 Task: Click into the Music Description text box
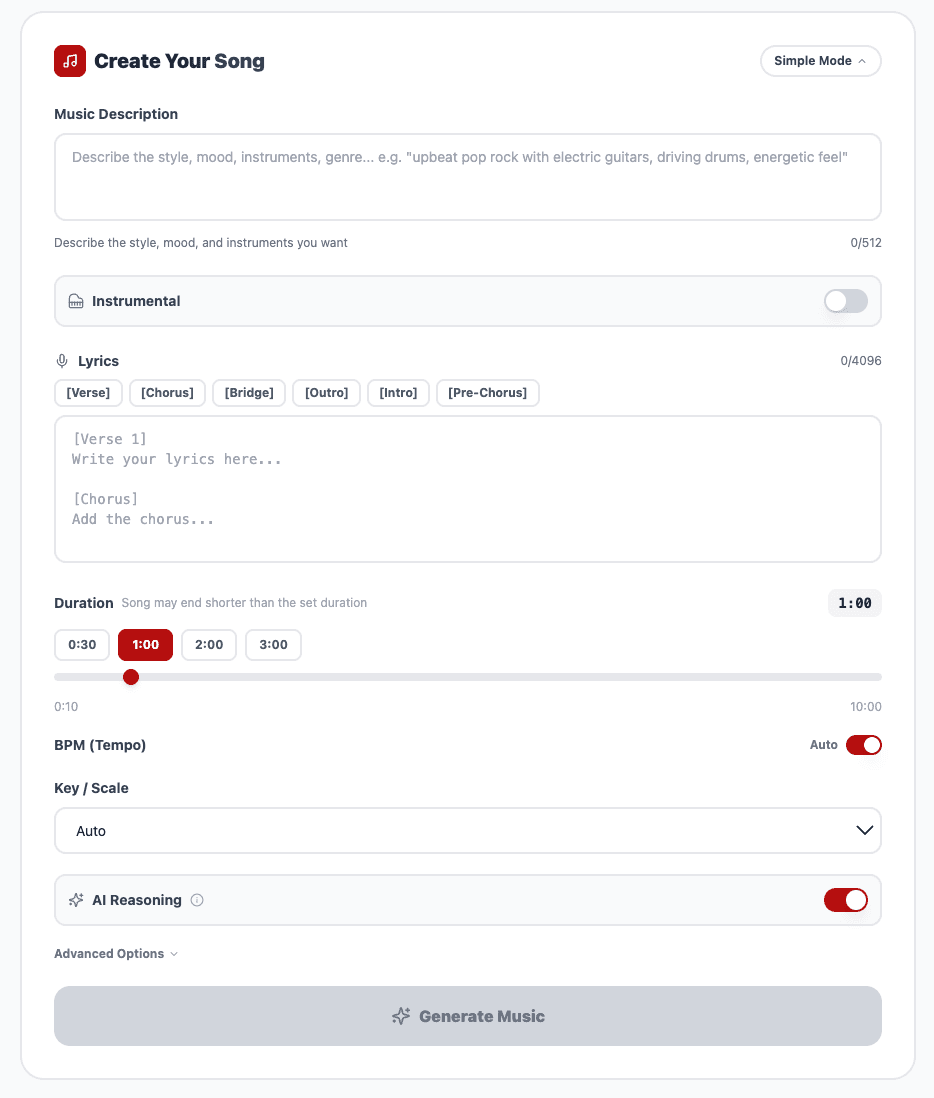467,177
